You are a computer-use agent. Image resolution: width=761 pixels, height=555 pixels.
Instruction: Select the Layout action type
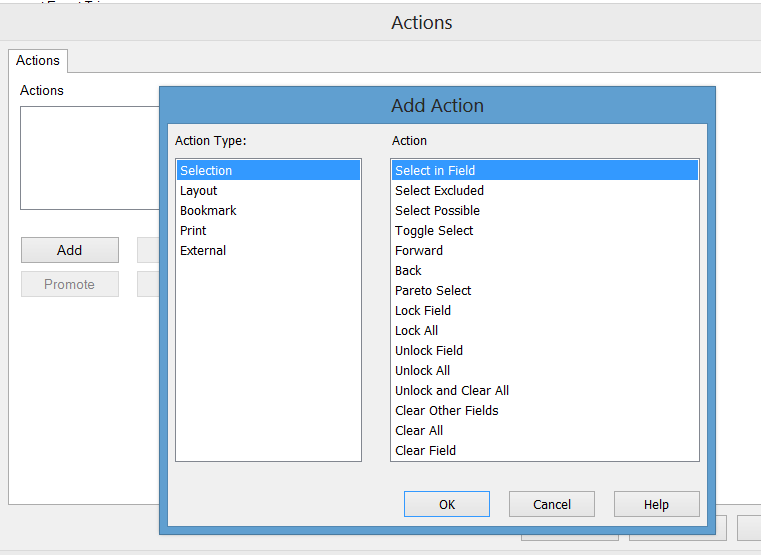tap(199, 191)
